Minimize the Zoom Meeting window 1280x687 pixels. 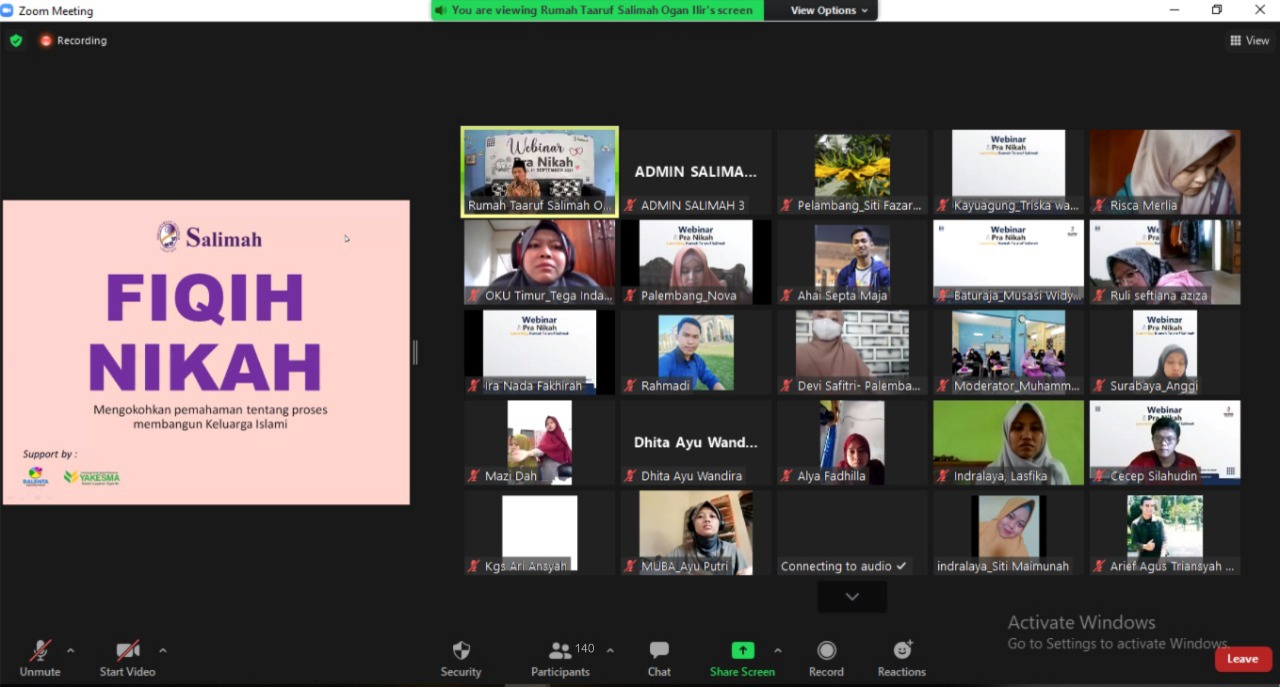click(1176, 10)
